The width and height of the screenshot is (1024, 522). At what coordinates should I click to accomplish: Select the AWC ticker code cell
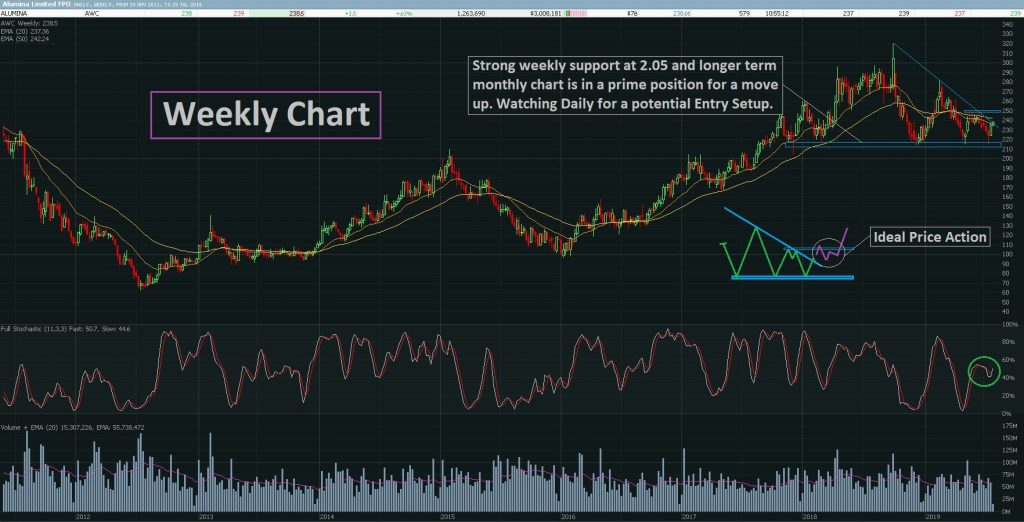click(x=91, y=12)
